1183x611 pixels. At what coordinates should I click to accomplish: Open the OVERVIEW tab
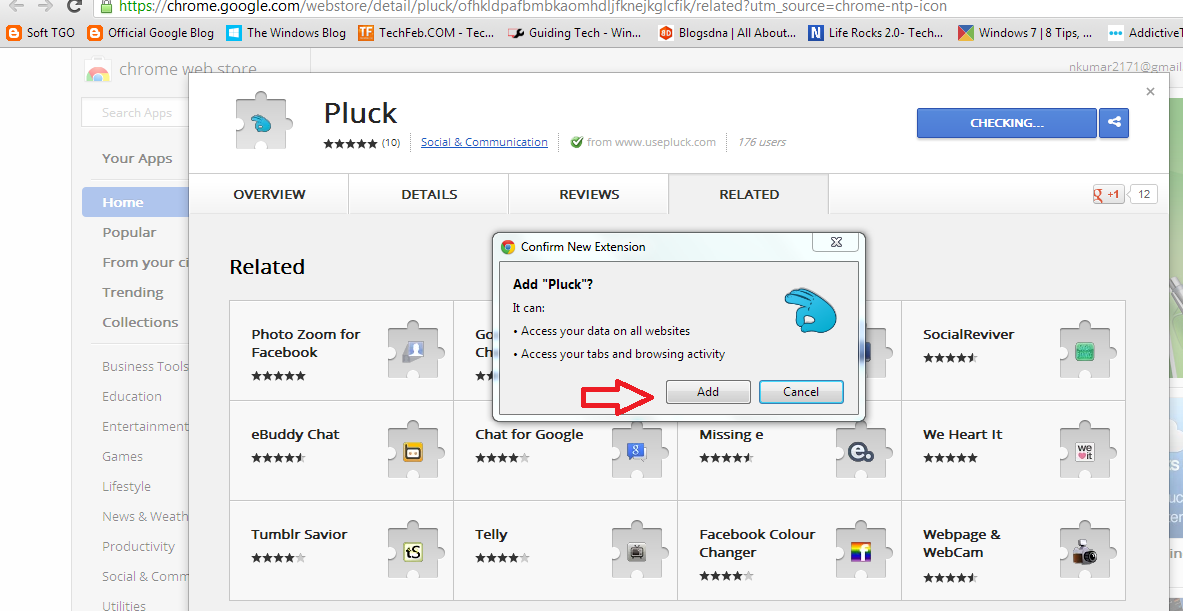pyautogui.click(x=269, y=195)
